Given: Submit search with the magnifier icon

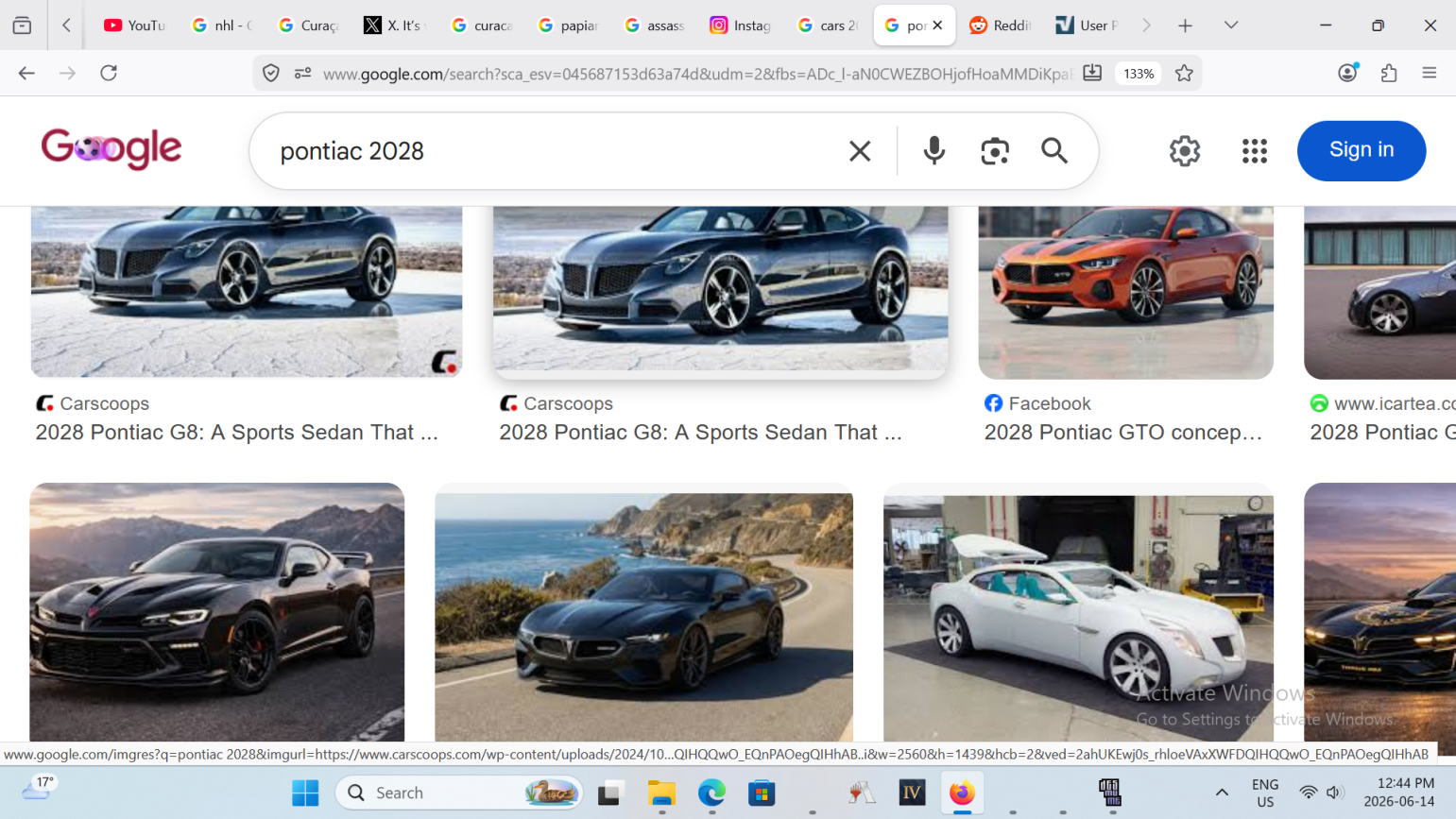Looking at the screenshot, I should coord(1054,150).
